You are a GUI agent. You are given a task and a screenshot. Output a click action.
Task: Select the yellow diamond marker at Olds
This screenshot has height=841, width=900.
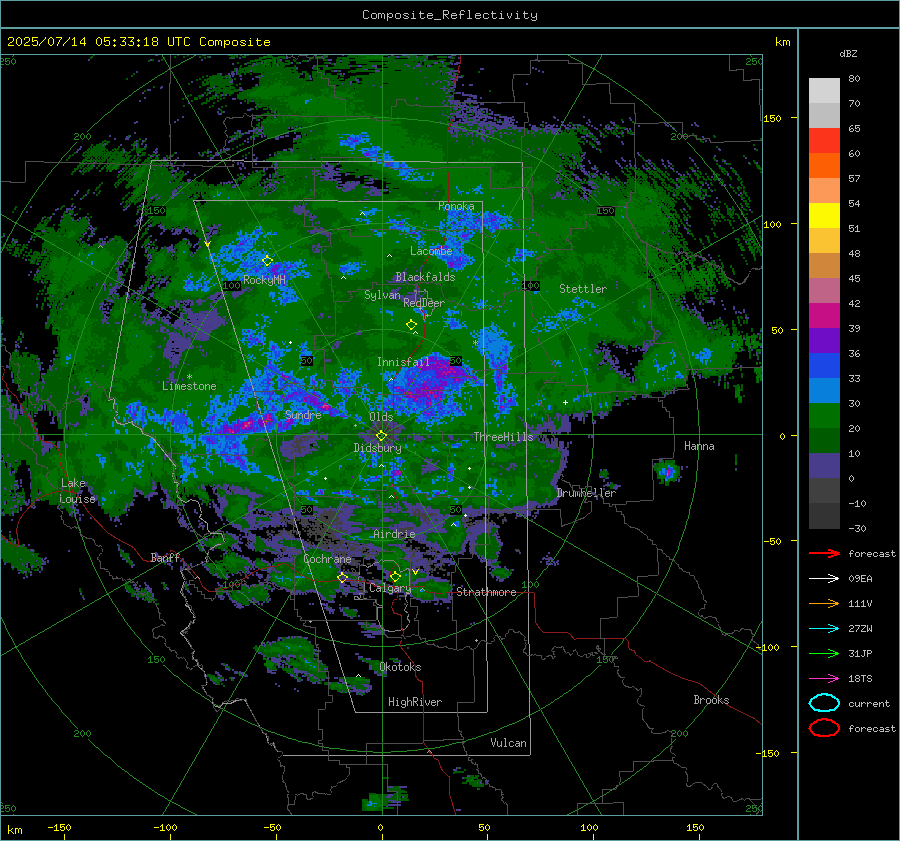click(381, 436)
